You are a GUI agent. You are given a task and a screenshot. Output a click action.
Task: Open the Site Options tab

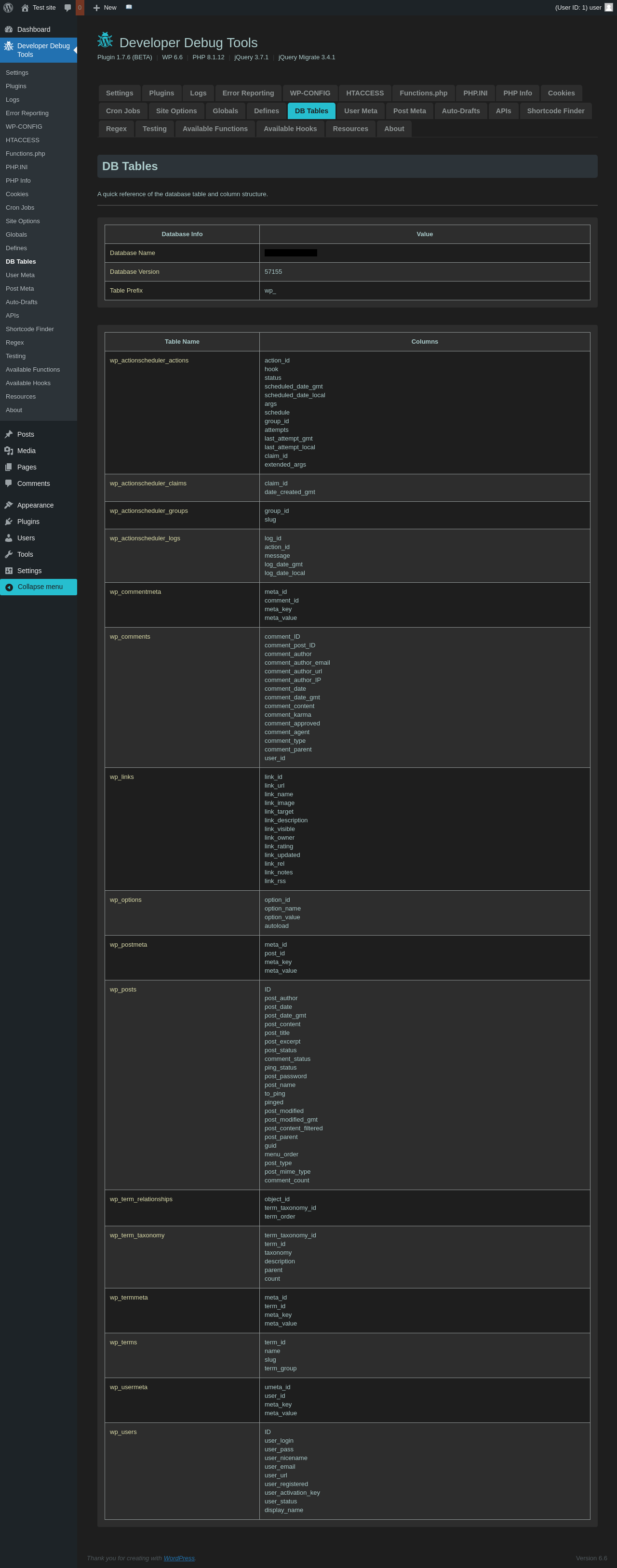point(176,111)
